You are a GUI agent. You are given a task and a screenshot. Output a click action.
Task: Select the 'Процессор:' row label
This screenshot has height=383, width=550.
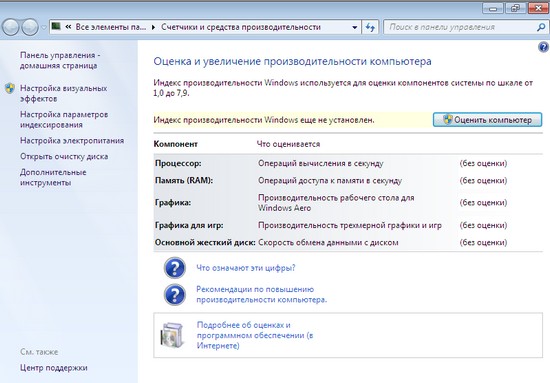(178, 163)
